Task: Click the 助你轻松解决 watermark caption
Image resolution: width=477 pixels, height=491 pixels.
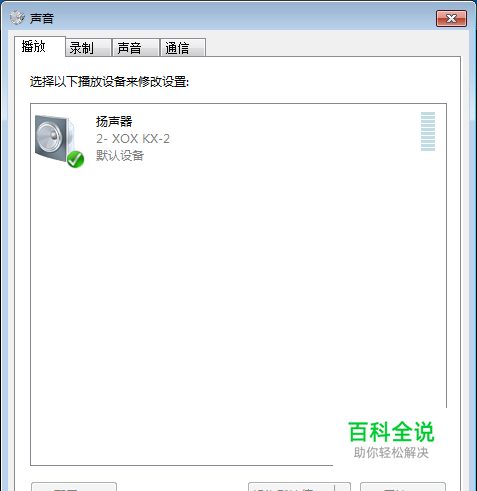Action: point(391,453)
